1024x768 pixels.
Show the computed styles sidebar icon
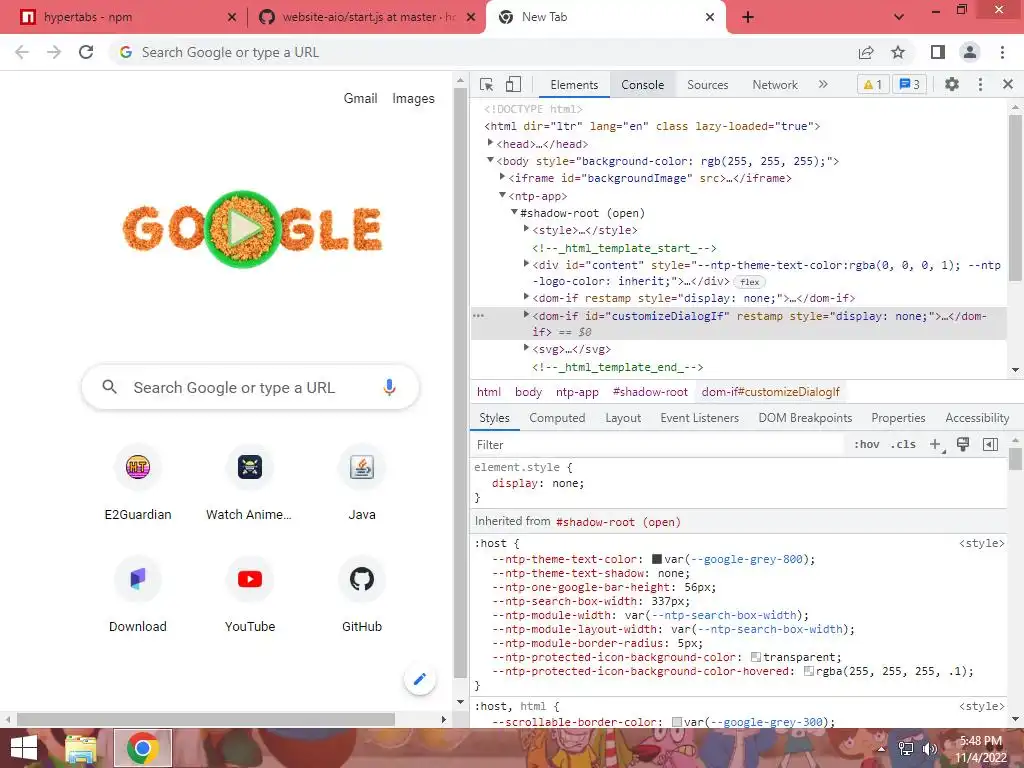pyautogui.click(x=990, y=445)
